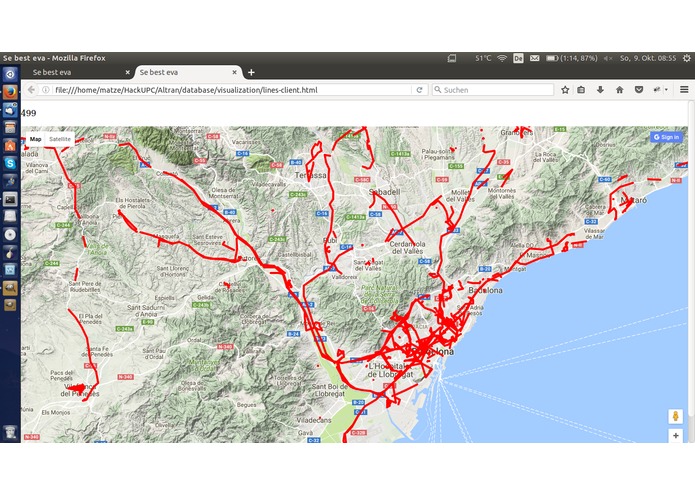Zoom in the map with plus

(x=675, y=436)
